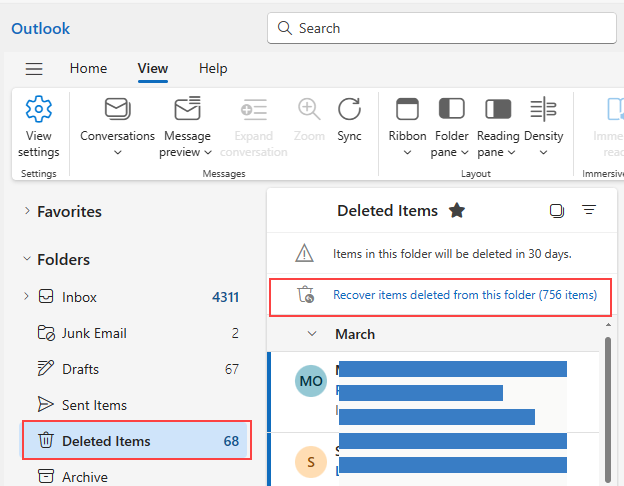624x486 pixels.
Task: Click the Folder pane icon
Action: (452, 109)
